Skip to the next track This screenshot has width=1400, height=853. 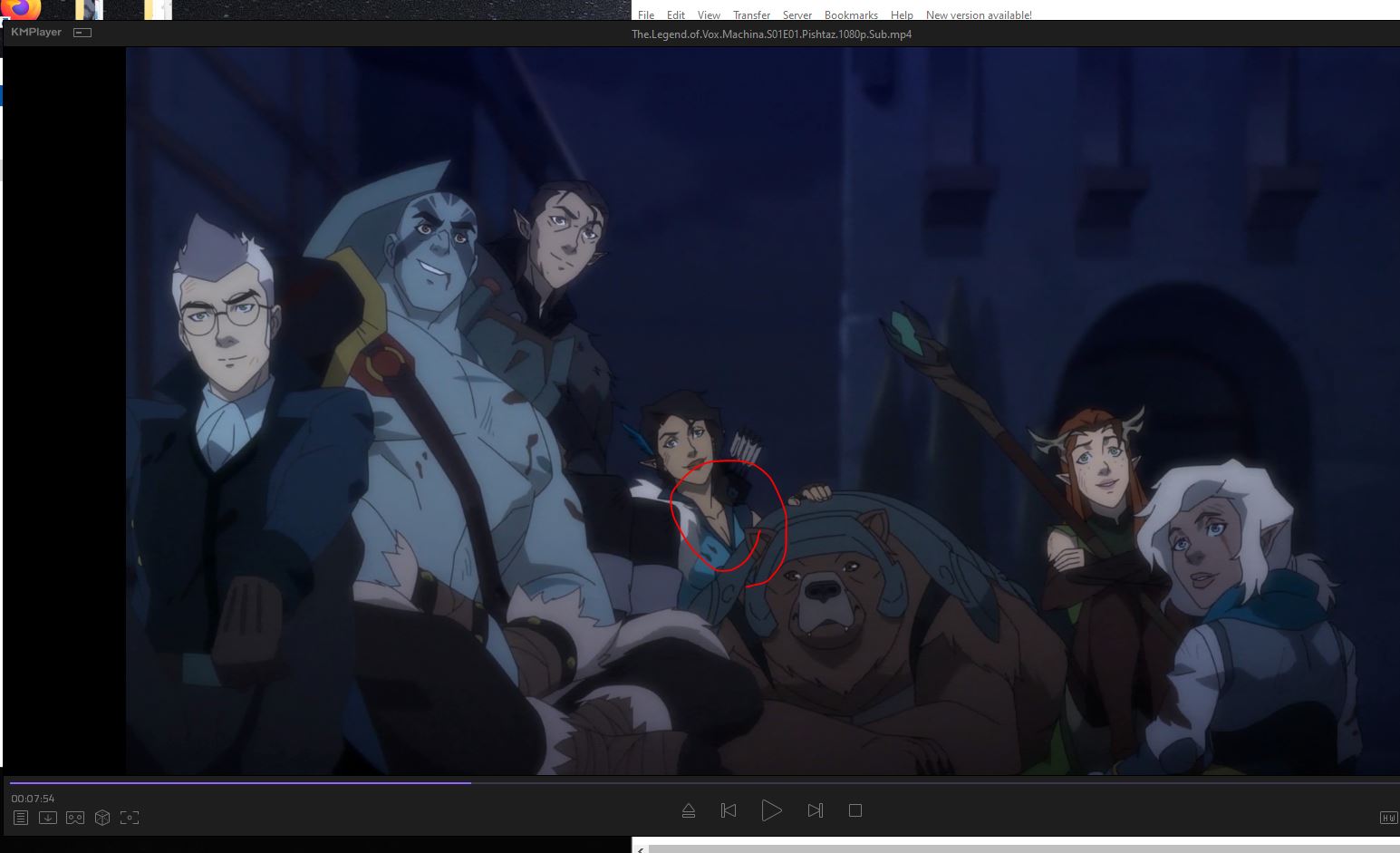(815, 810)
